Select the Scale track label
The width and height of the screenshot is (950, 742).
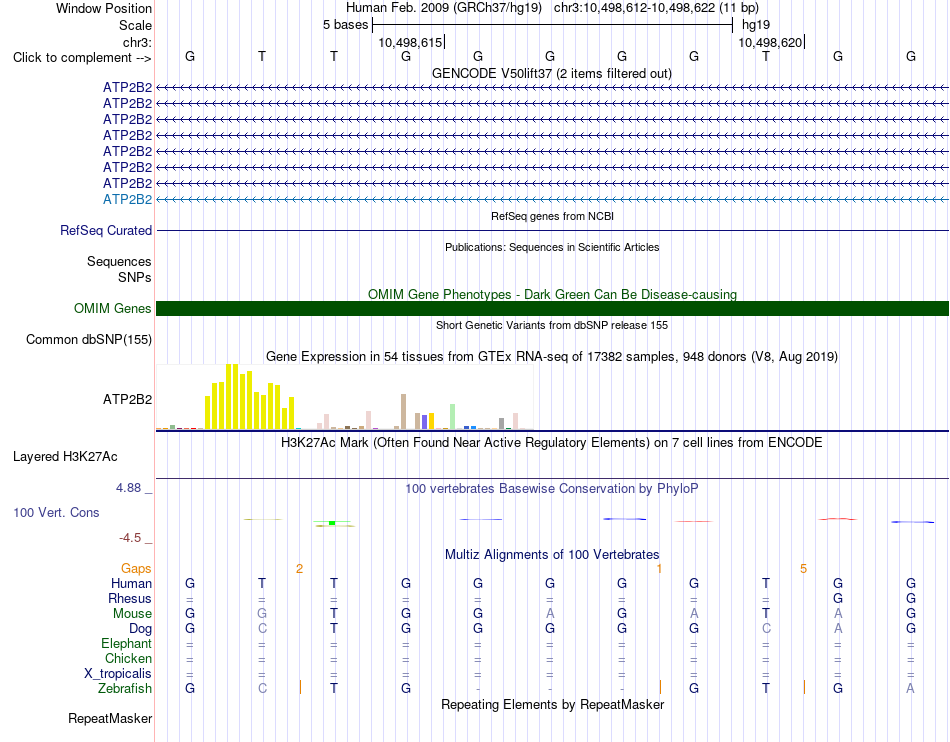click(135, 25)
